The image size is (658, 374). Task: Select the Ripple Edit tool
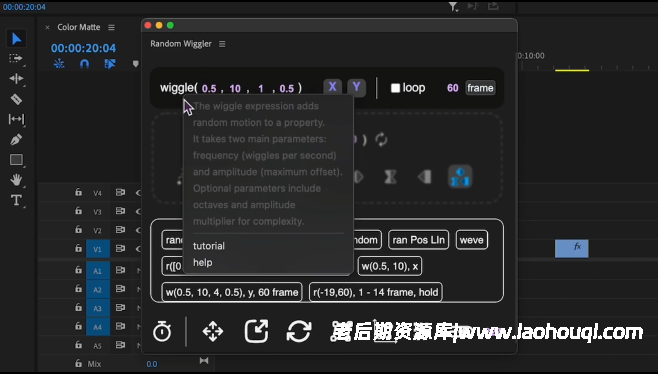(x=16, y=78)
